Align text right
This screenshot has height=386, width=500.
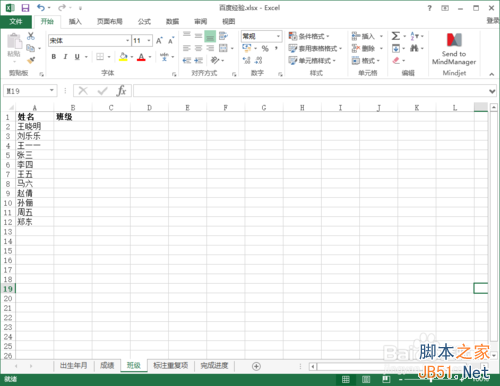[210, 48]
